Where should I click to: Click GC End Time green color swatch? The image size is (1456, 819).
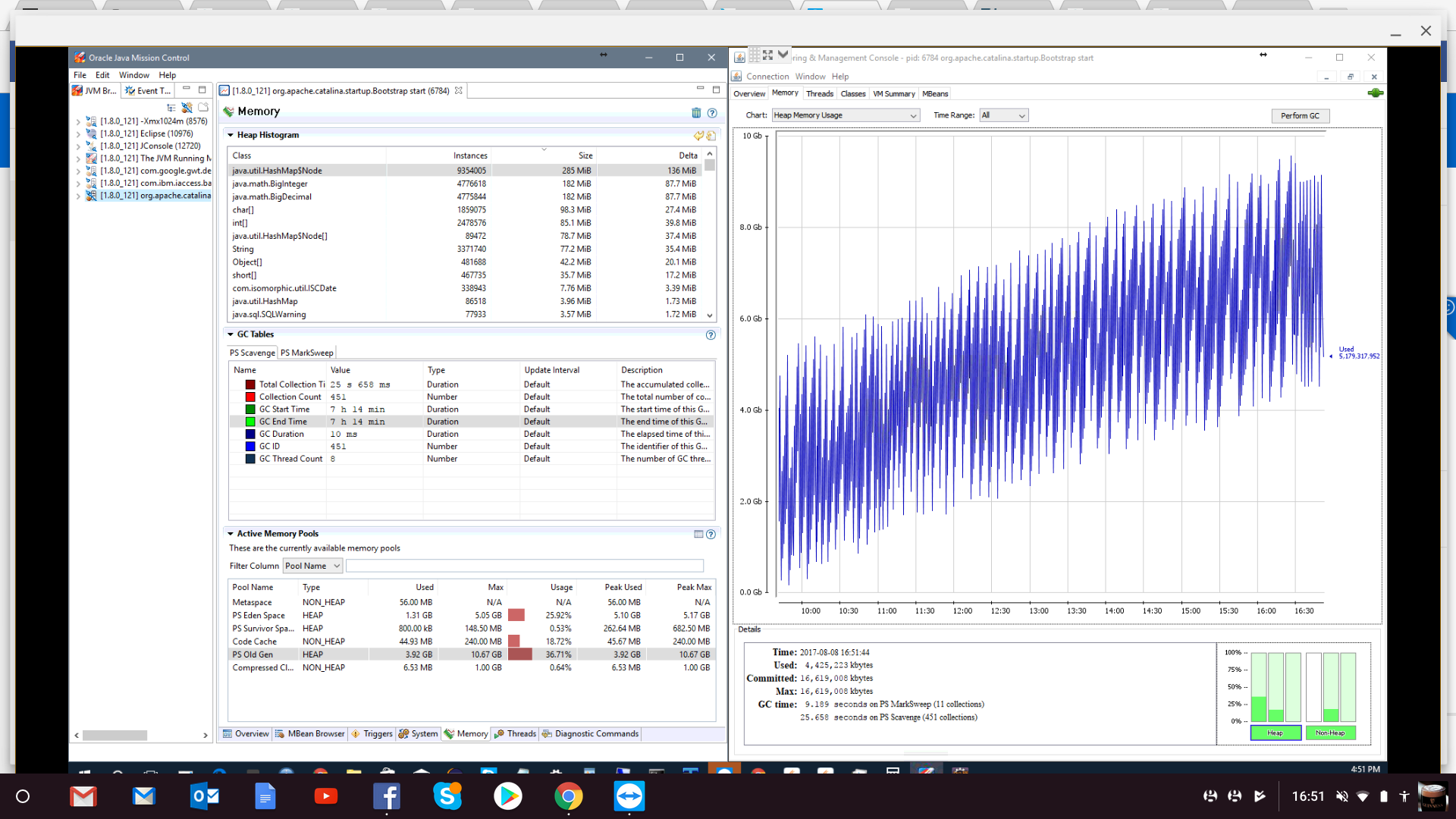point(250,422)
